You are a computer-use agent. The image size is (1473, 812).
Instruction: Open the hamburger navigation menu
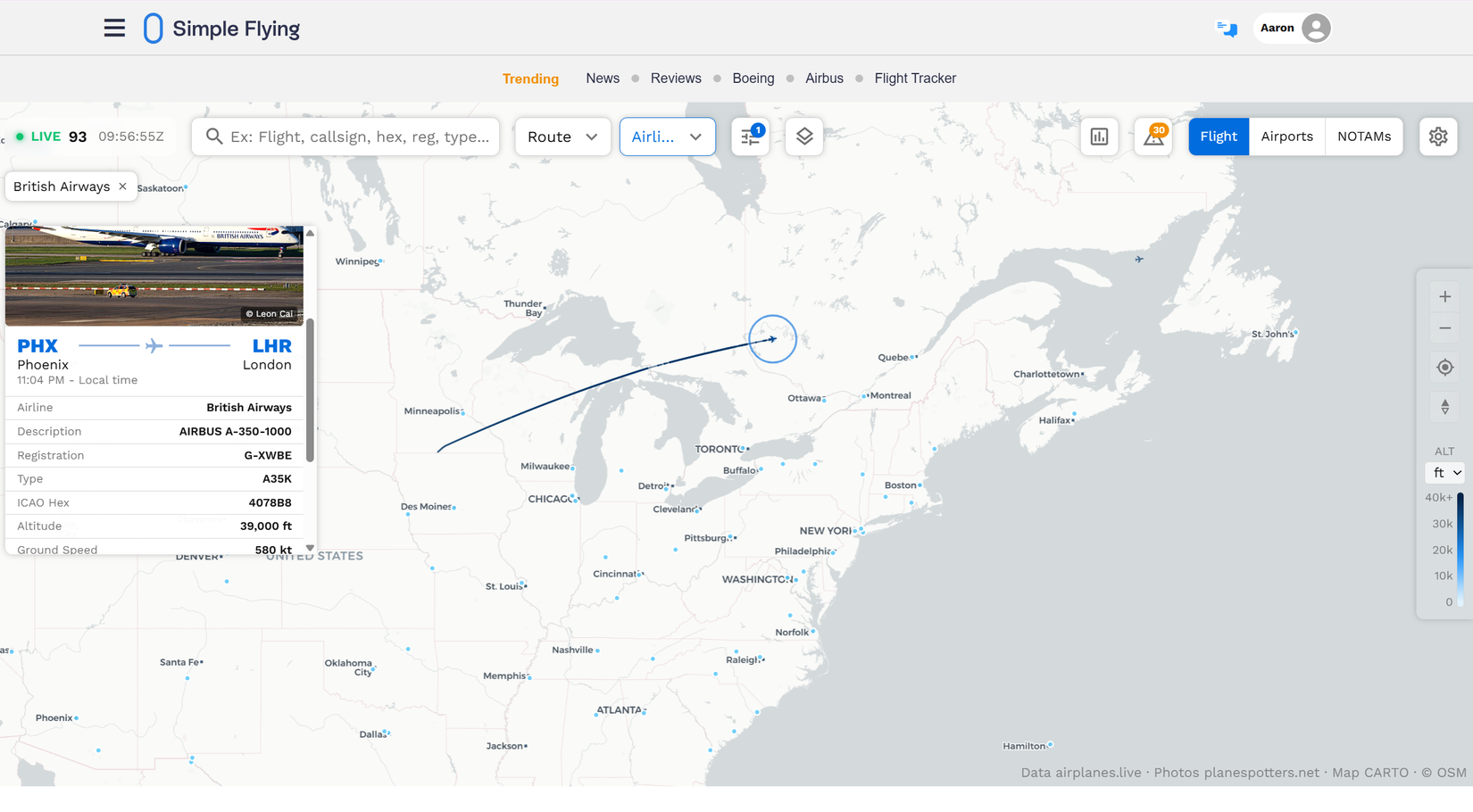114,29
